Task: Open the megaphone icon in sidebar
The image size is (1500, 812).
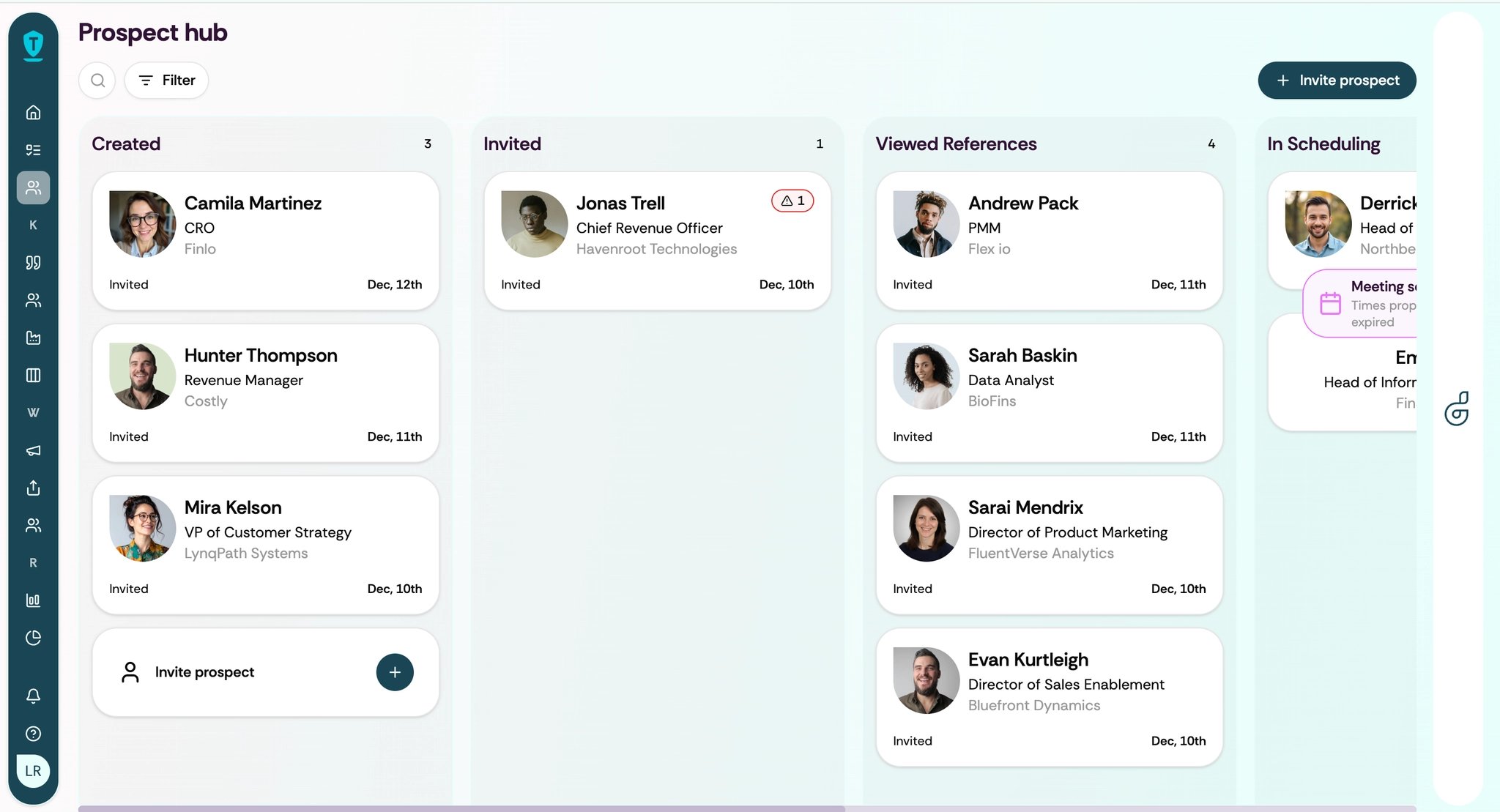Action: point(33,450)
